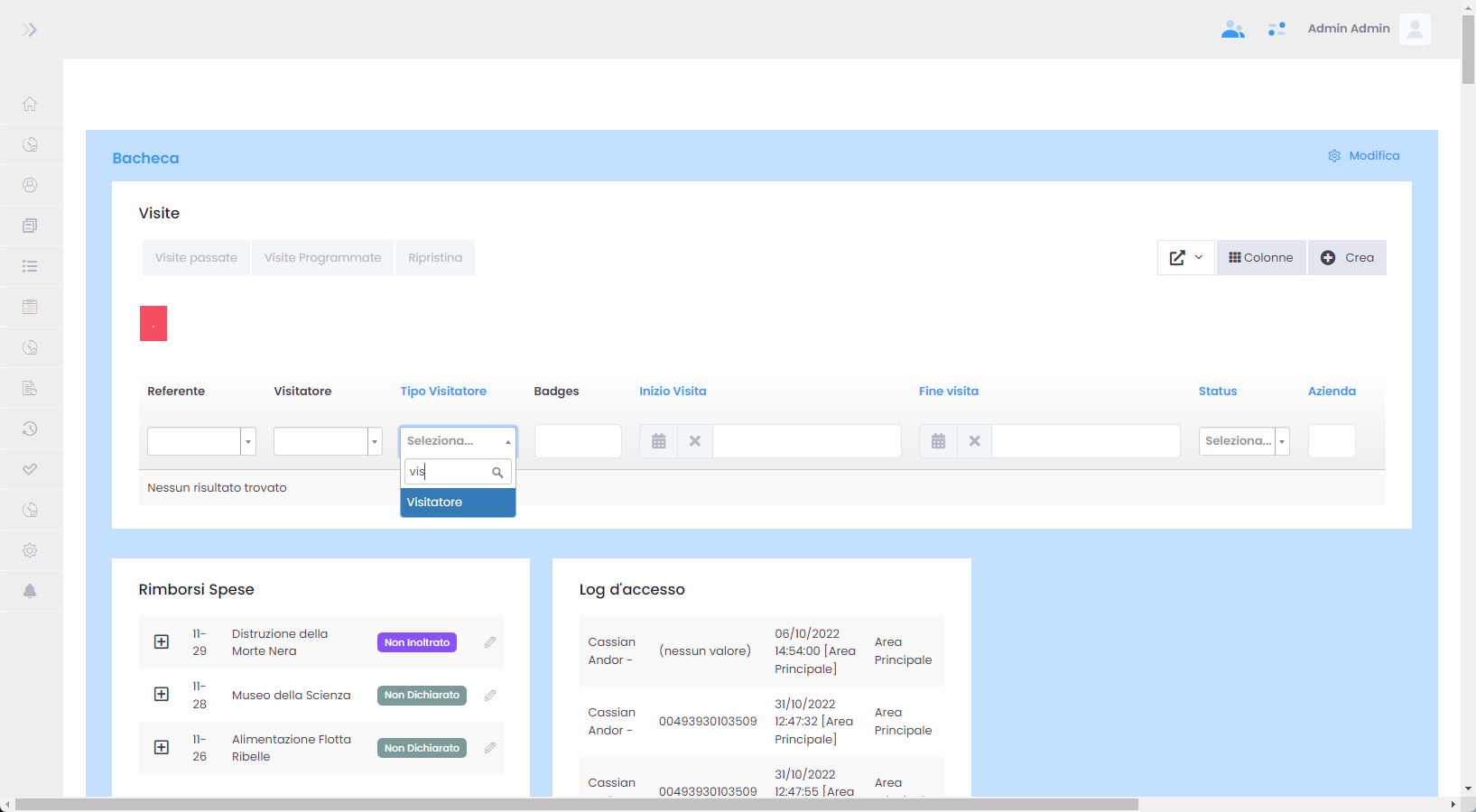Click the blue users icon in header

tap(1233, 30)
